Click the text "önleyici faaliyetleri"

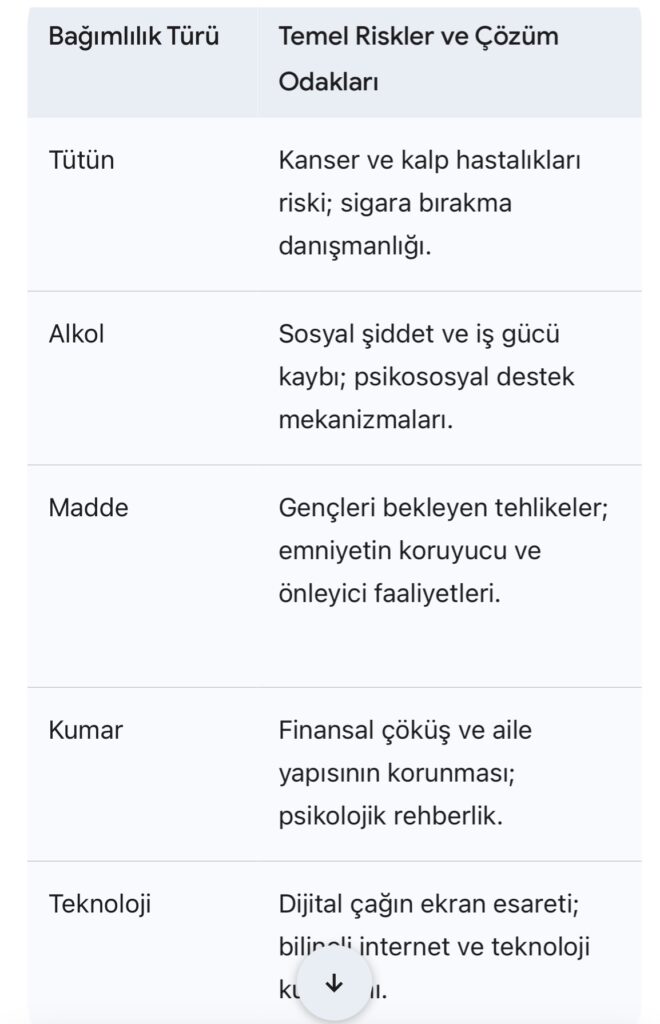click(x=388, y=594)
